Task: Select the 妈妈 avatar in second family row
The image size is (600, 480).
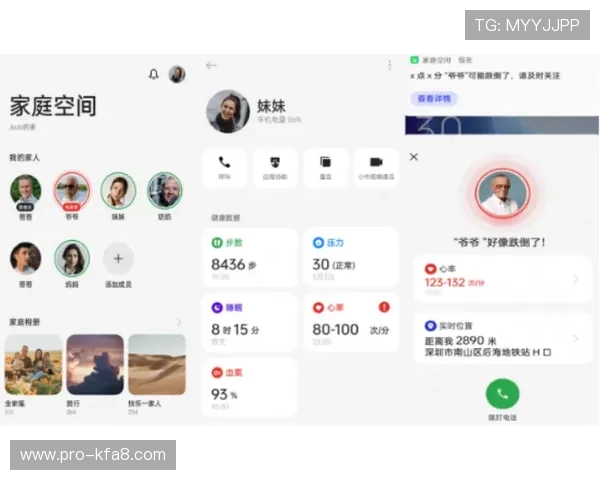Action: 72,258
